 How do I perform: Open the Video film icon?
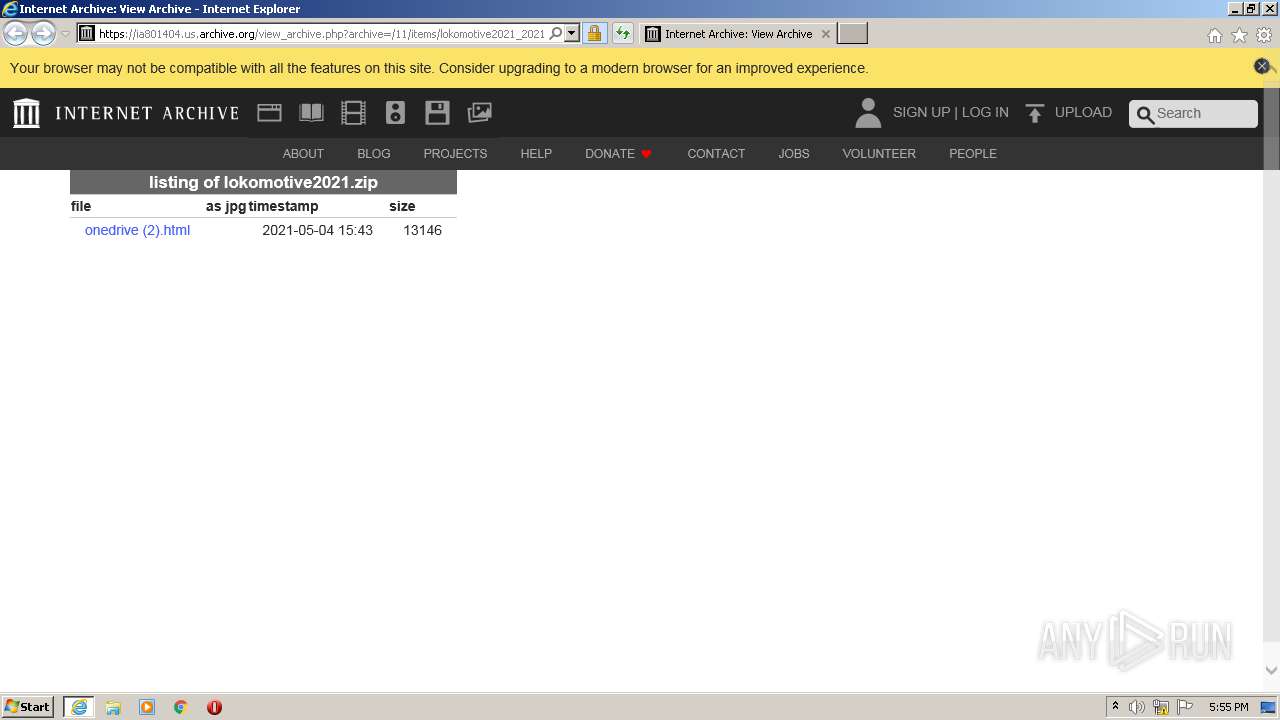point(353,113)
